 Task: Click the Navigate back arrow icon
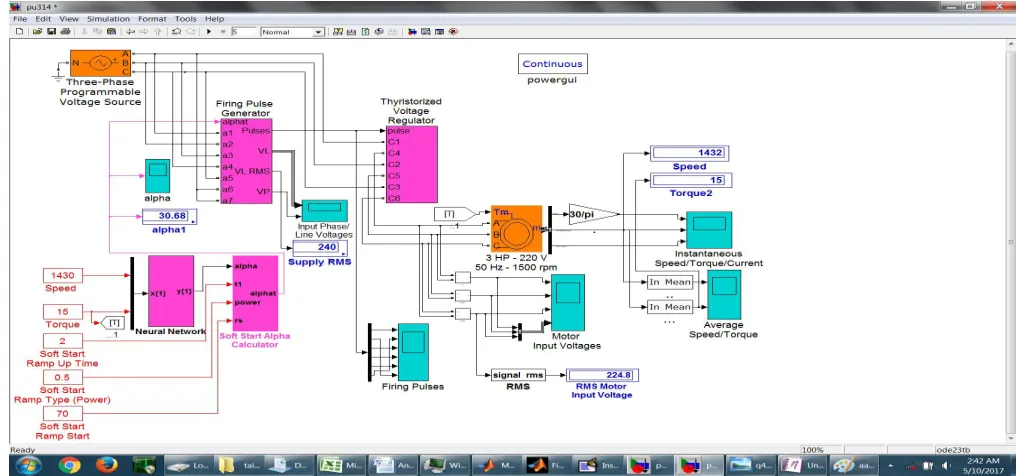click(130, 32)
